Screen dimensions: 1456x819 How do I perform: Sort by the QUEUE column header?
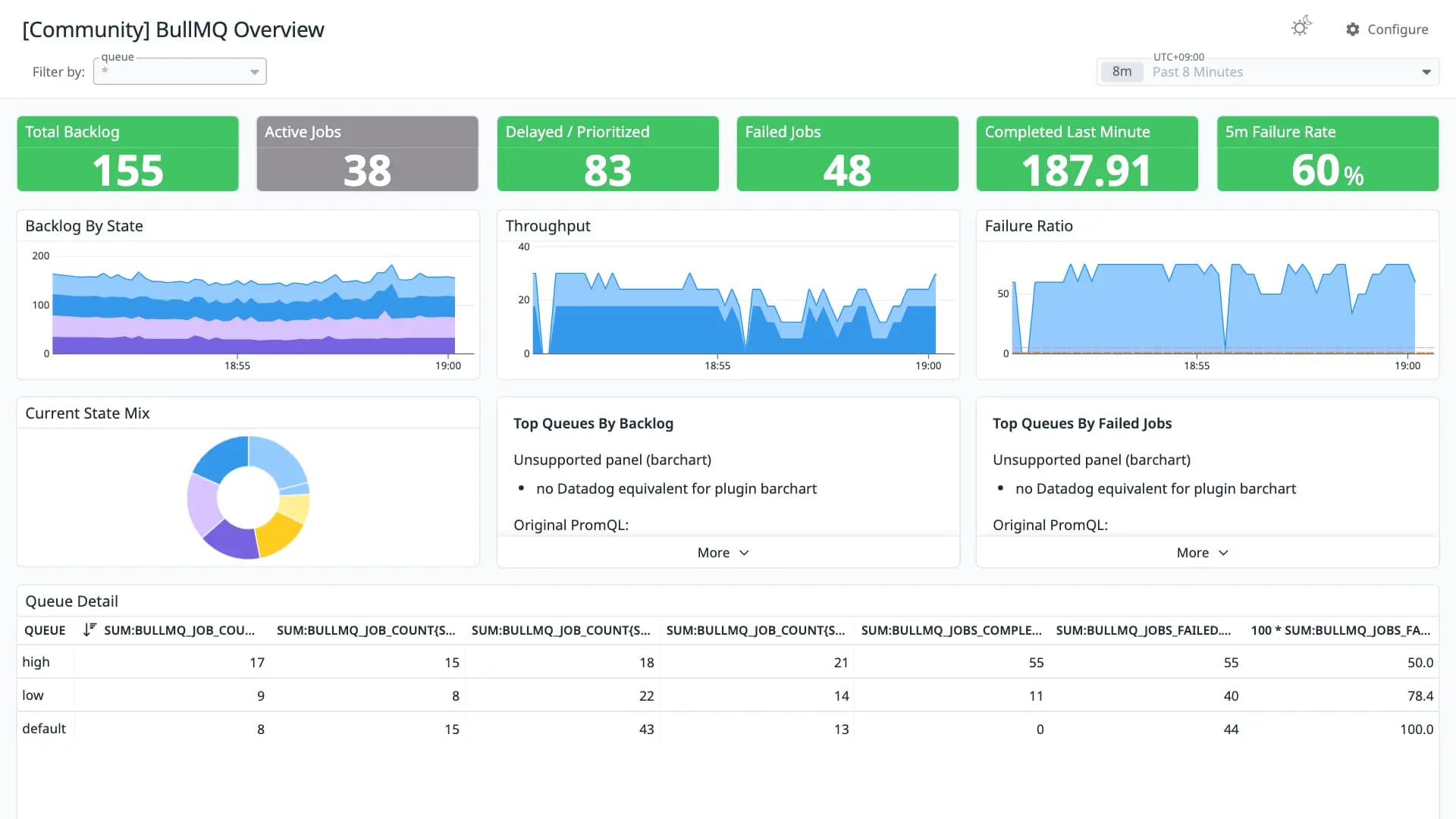45,630
